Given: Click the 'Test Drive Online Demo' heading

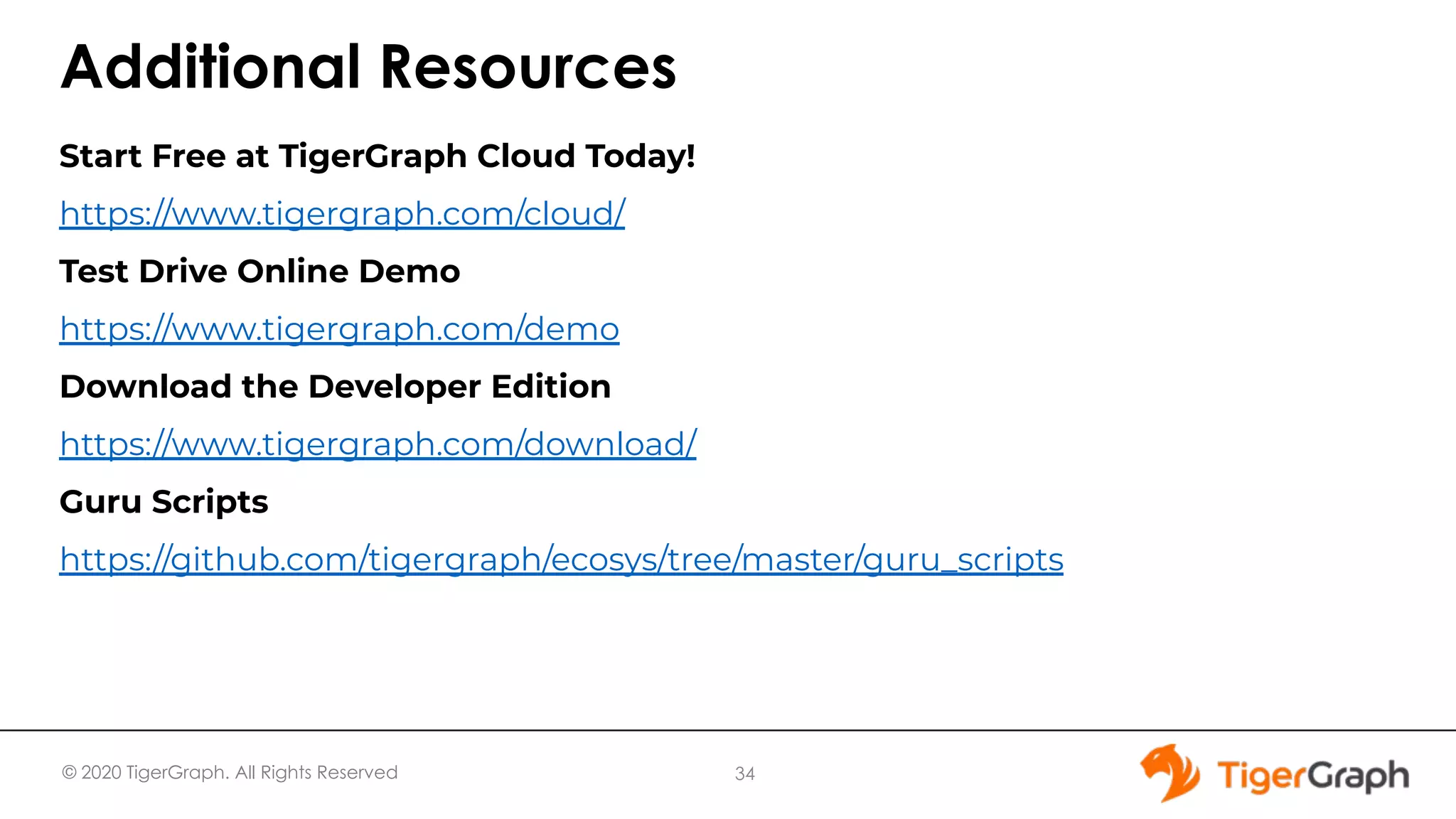Looking at the screenshot, I should pos(259,271).
